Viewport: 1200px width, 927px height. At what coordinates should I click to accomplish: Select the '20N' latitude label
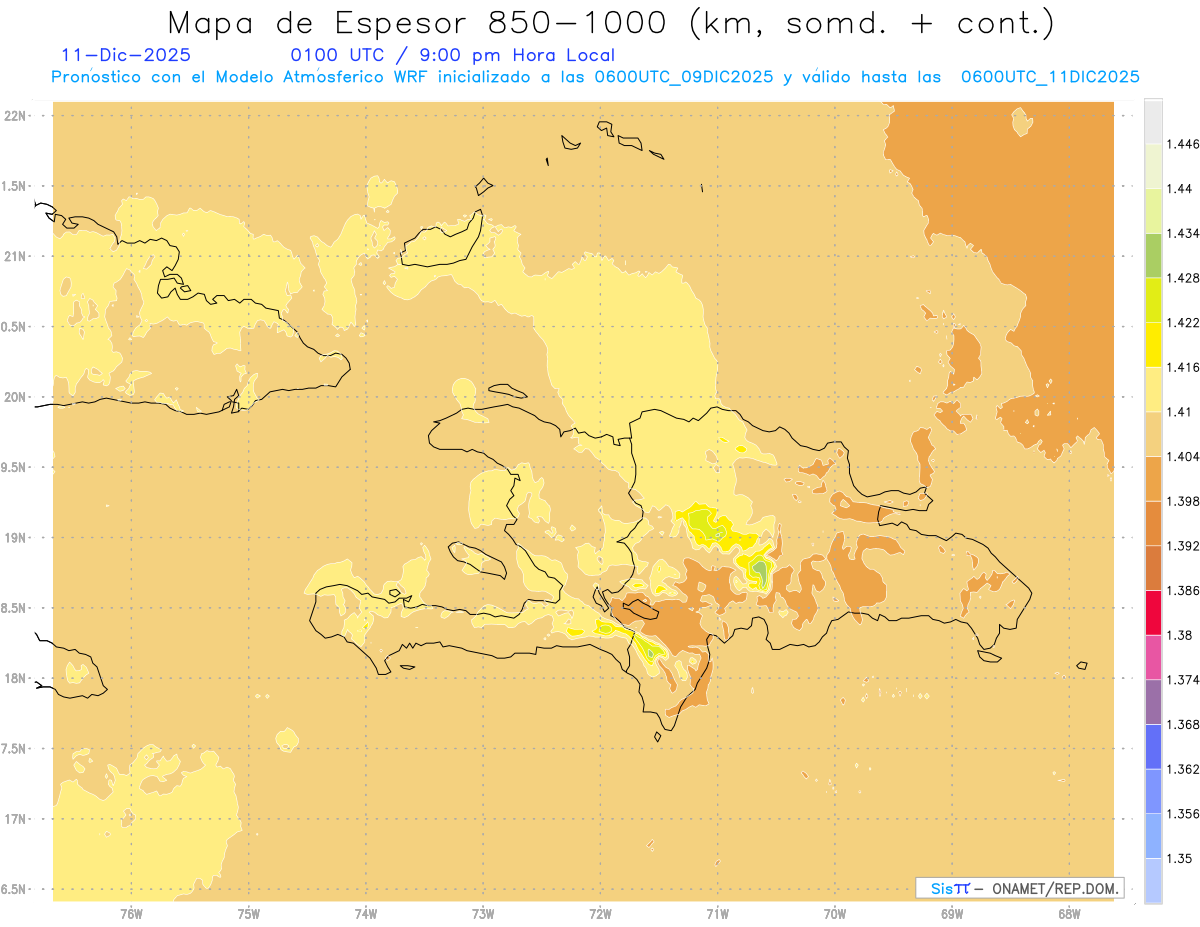pyautogui.click(x=16, y=397)
